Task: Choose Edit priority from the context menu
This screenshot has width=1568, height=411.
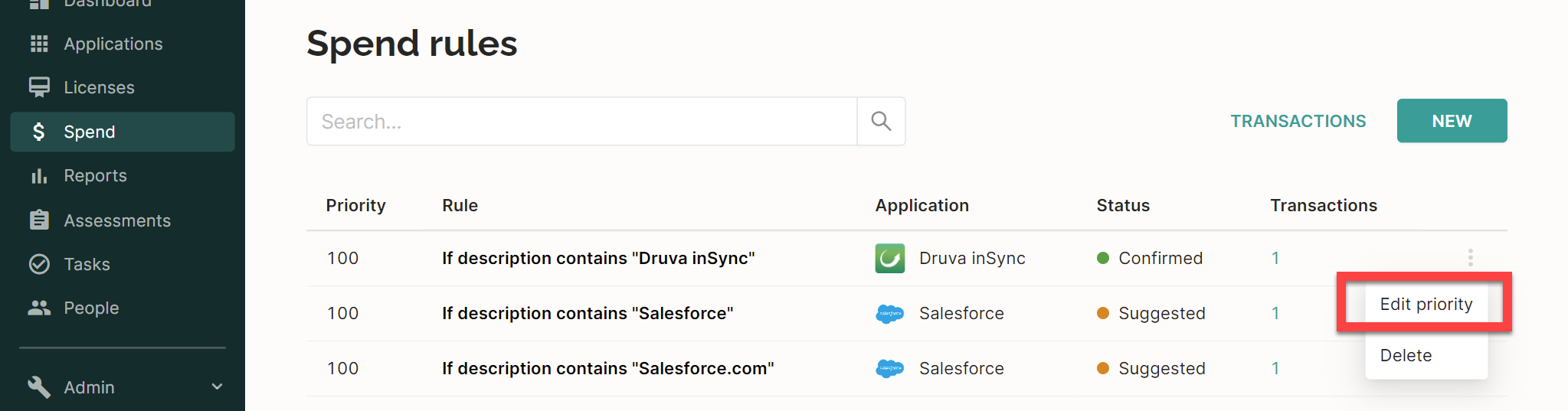Action: click(x=1426, y=304)
